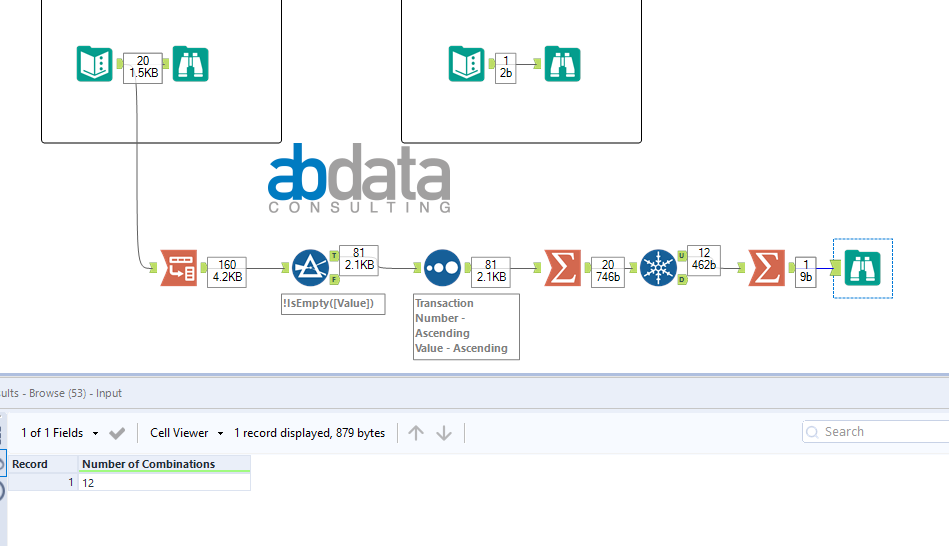Select the Text Input tool outputting 1 record
Screen dimensions: 949x546
point(466,64)
